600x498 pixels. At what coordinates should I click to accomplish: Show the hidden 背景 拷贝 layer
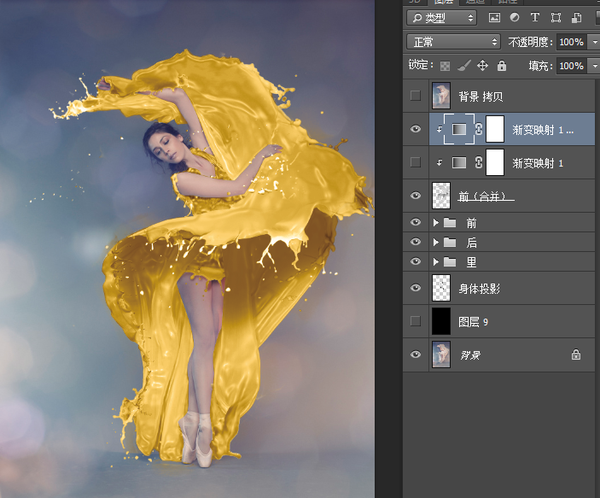(x=415, y=96)
